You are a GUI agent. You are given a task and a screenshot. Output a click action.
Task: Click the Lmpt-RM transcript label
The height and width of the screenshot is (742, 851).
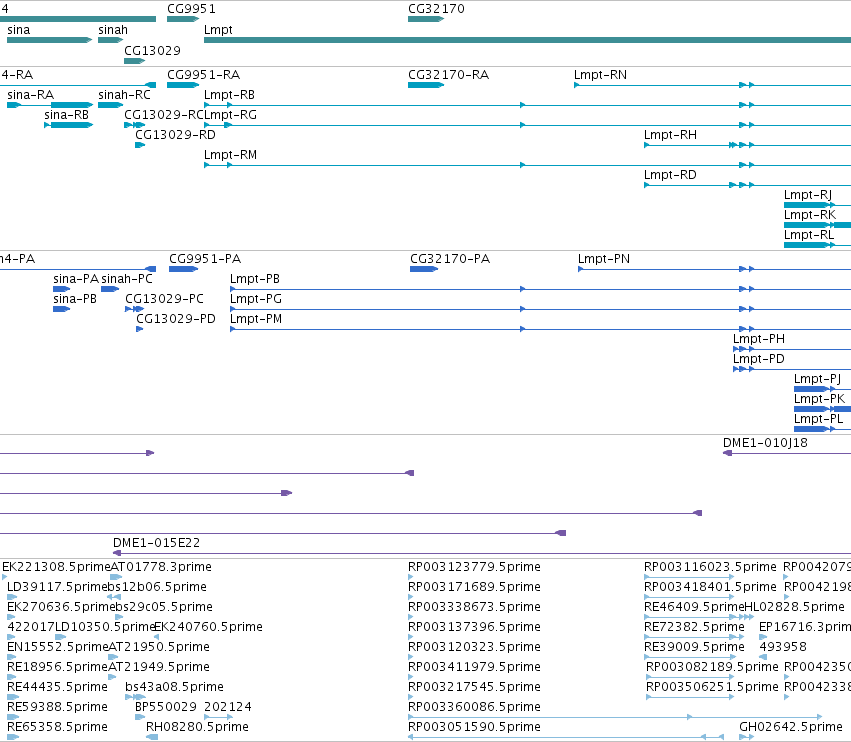230,155
